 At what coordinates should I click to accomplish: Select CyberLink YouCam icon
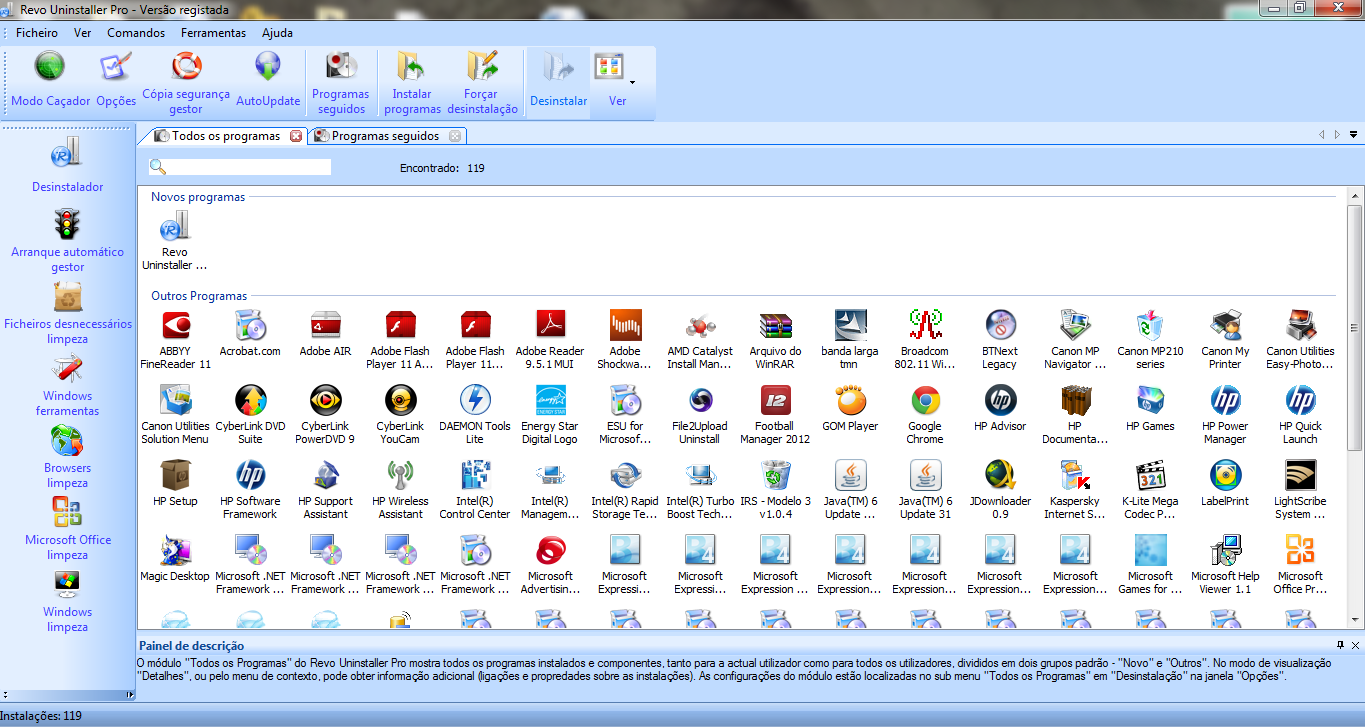400,415
